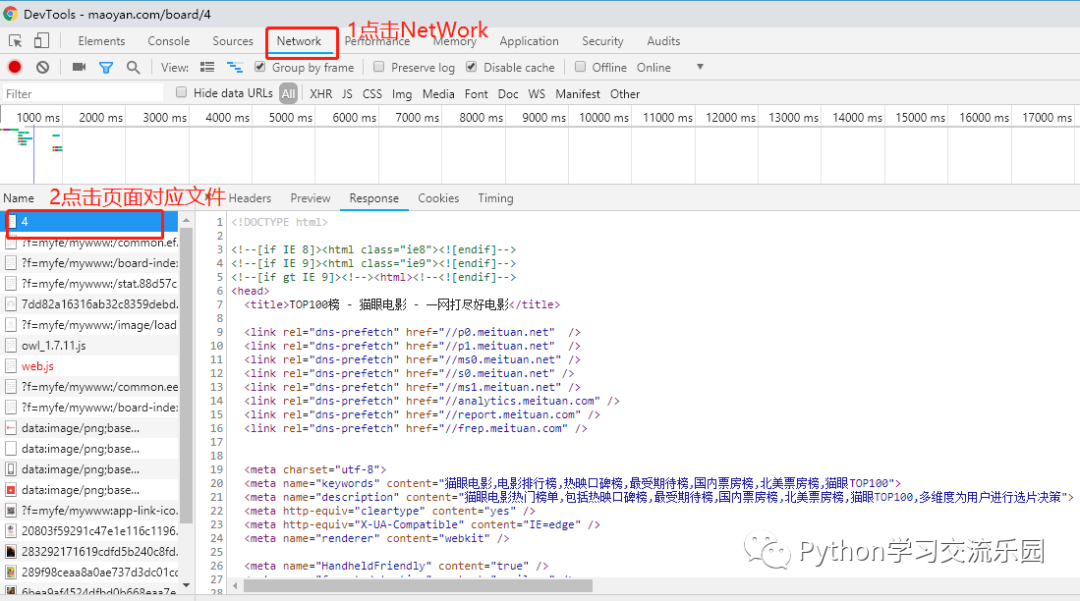Click the icon beside app-link-ico request
1080x601 pixels.
(x=11, y=511)
